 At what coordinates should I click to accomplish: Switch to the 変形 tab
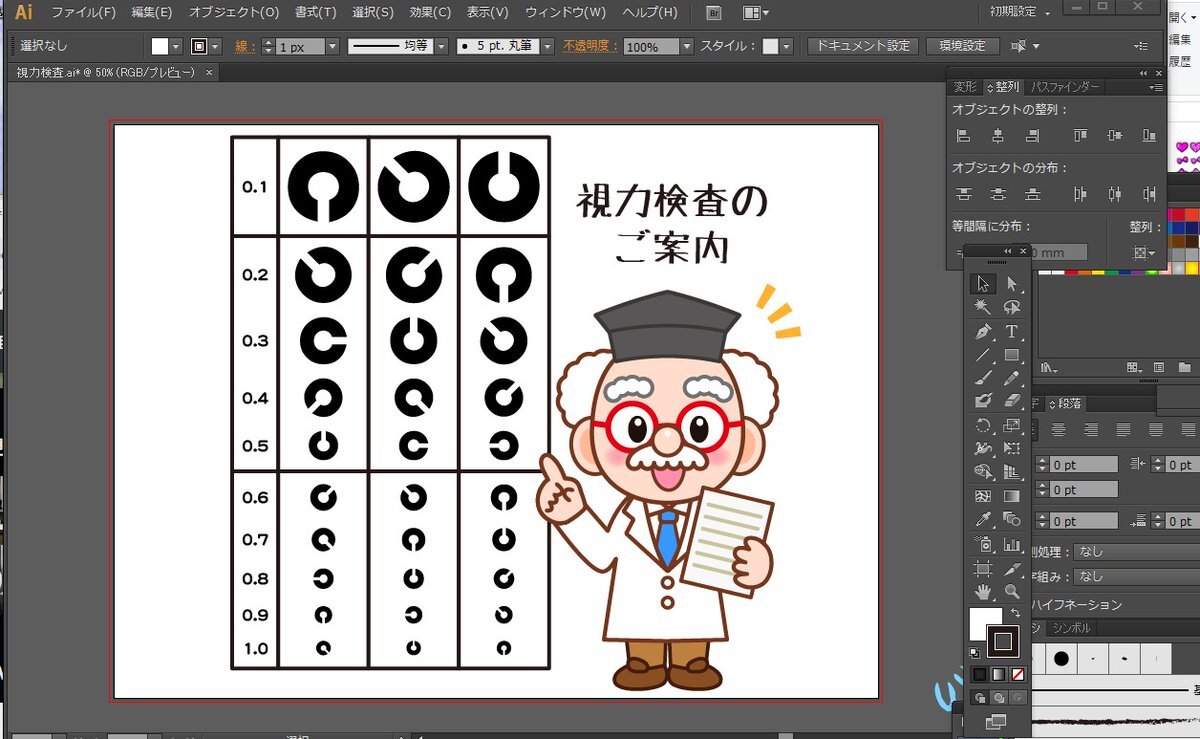964,87
